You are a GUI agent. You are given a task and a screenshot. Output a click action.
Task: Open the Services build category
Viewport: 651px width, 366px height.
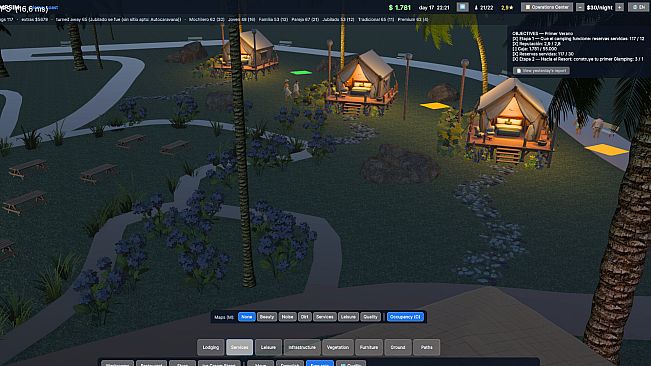[x=240, y=347]
